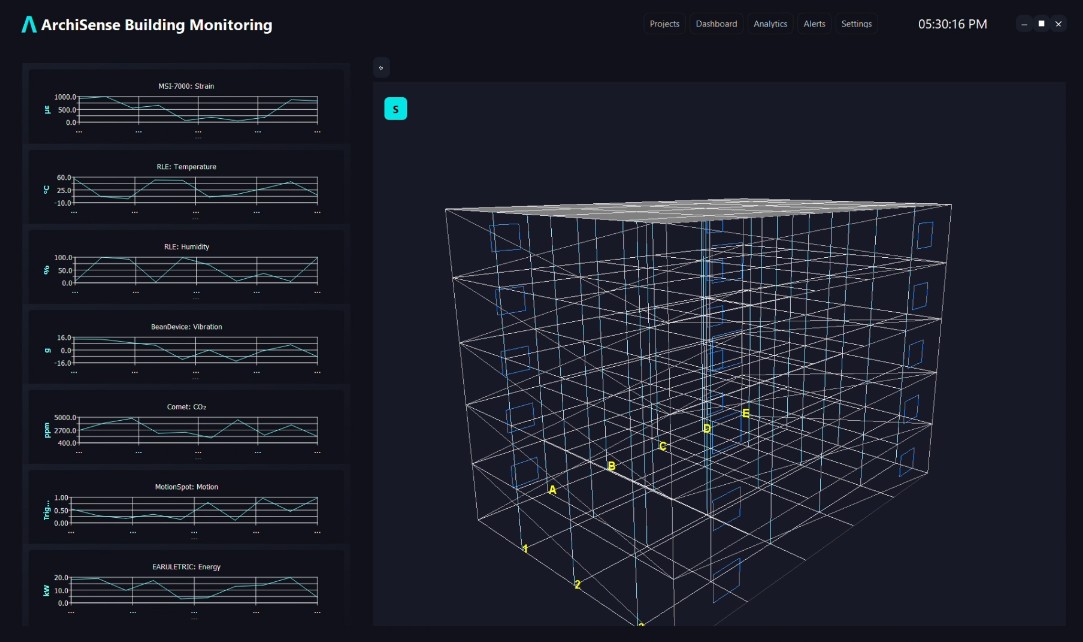Open the Comet CO₂ chart panel
1083x642 pixels.
tap(186, 426)
